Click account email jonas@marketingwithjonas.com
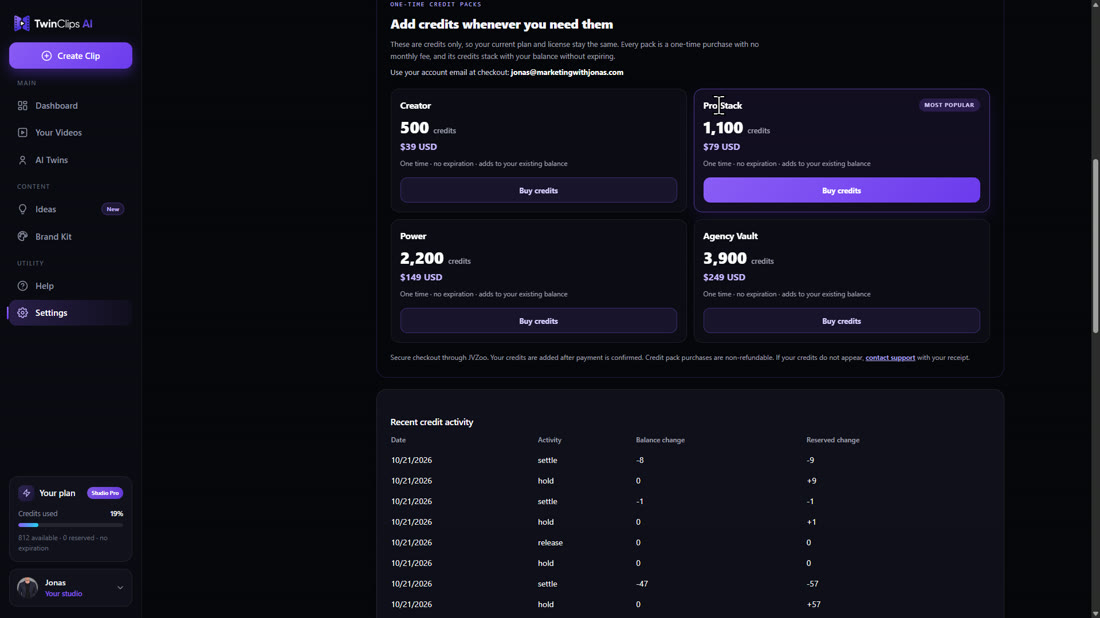The image size is (1100, 618). 567,72
